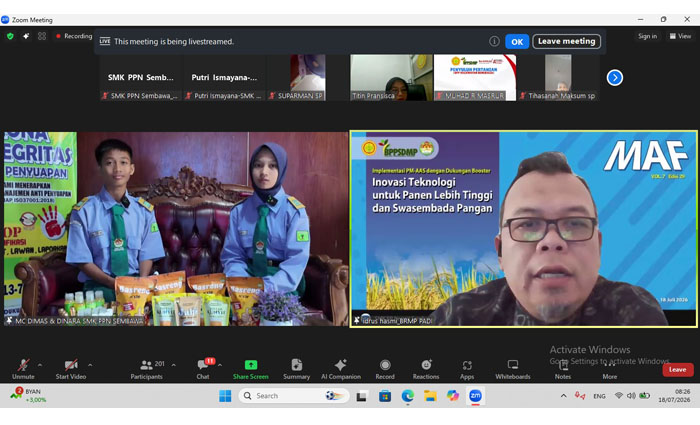Open the View layout menu

[680, 36]
